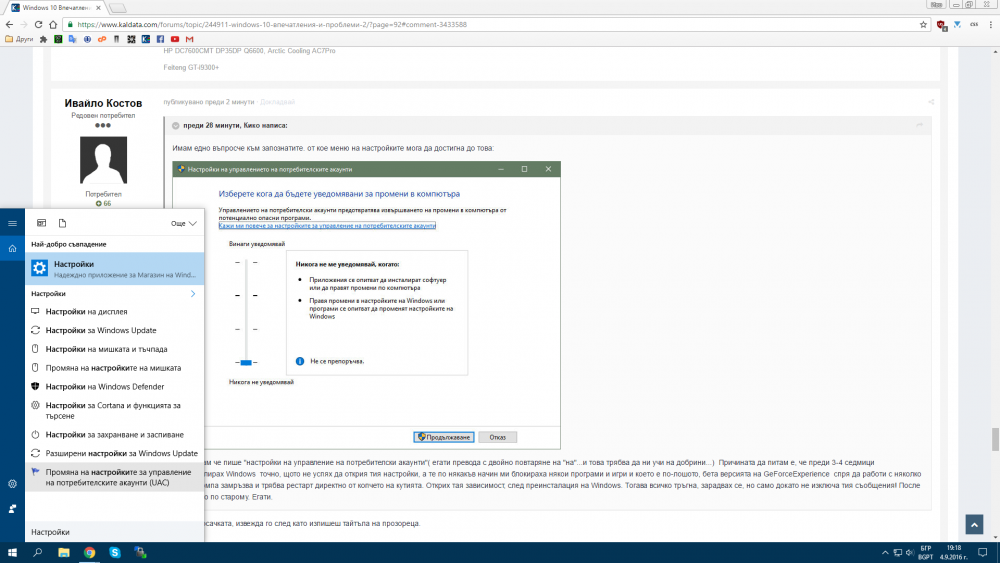Collapse the Кико quote toggle icon
Image resolution: width=1000 pixels, height=563 pixels.
[175, 126]
